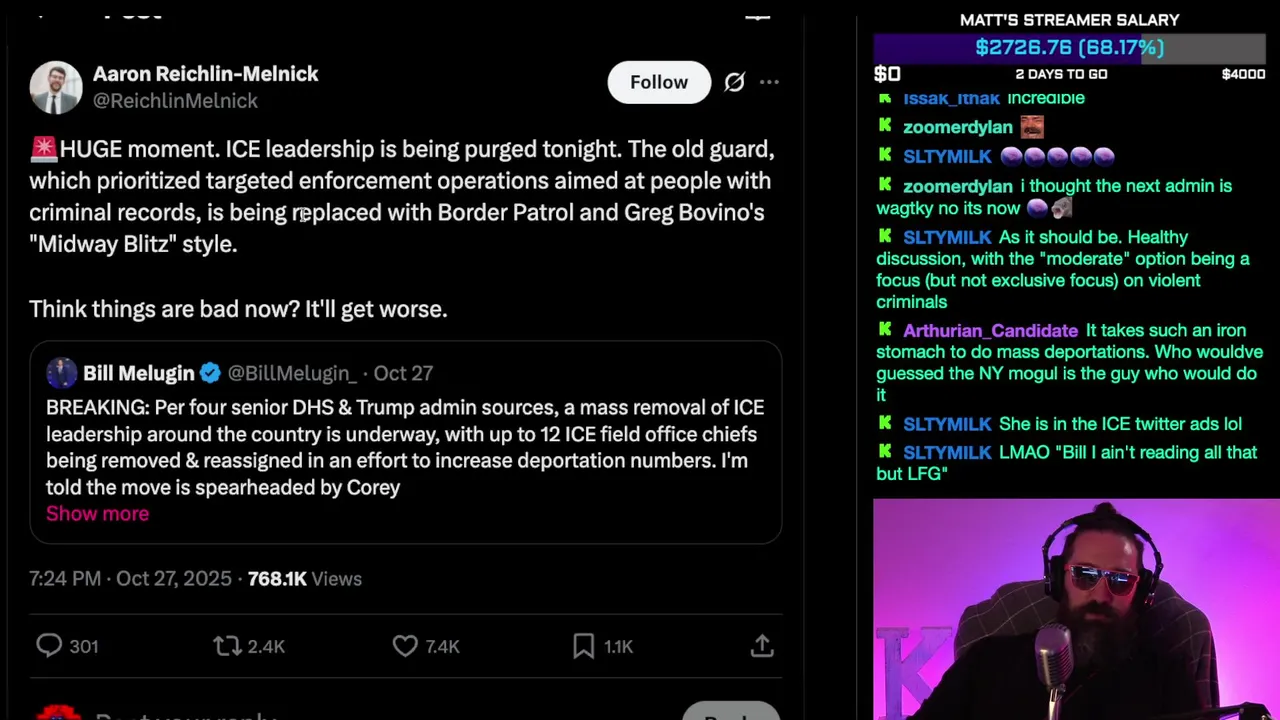Image resolution: width=1280 pixels, height=720 pixels.
Task: Click the Grok slashed-circle icon
Action: [734, 82]
